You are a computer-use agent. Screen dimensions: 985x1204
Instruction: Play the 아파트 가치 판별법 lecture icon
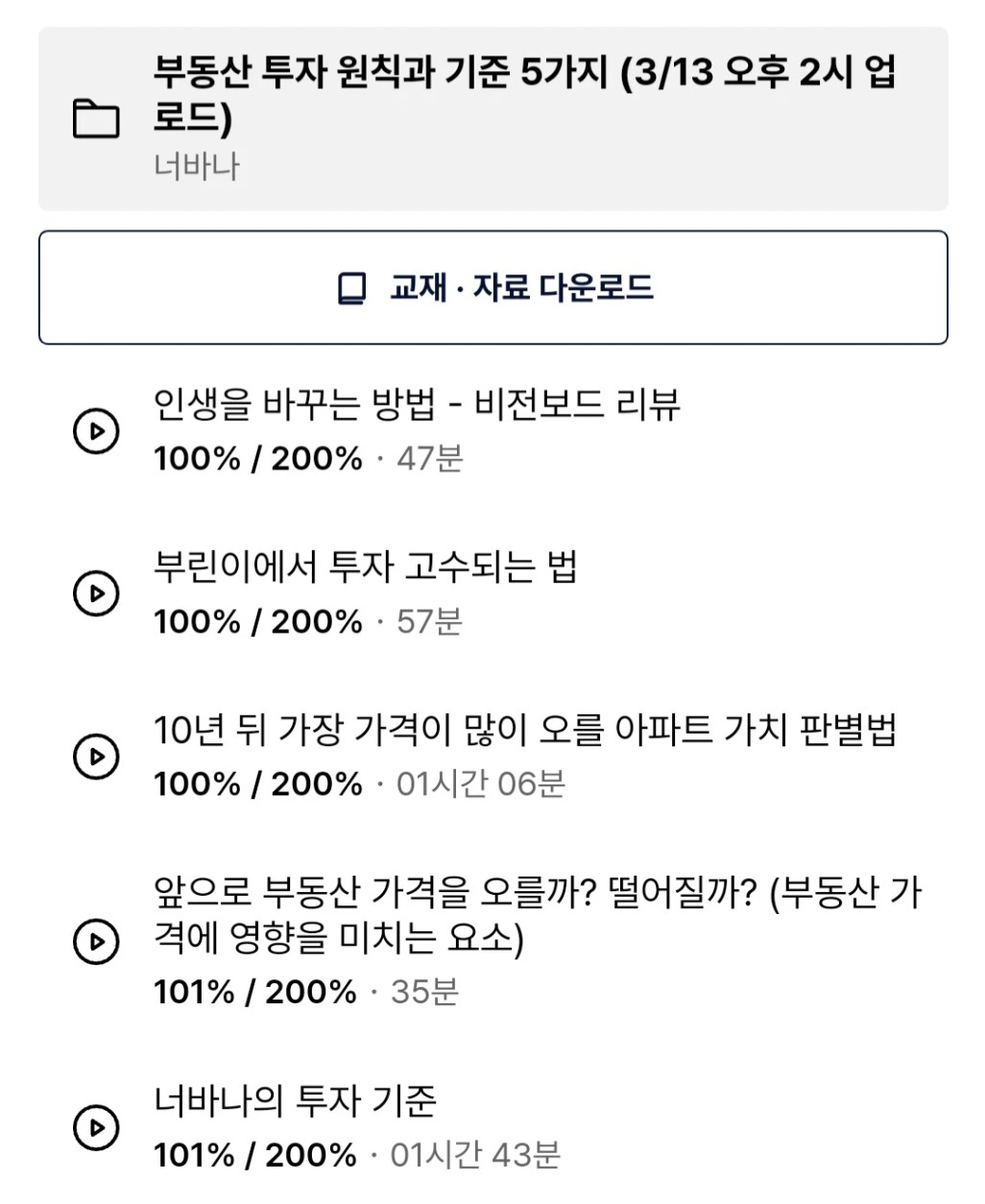pos(96,757)
